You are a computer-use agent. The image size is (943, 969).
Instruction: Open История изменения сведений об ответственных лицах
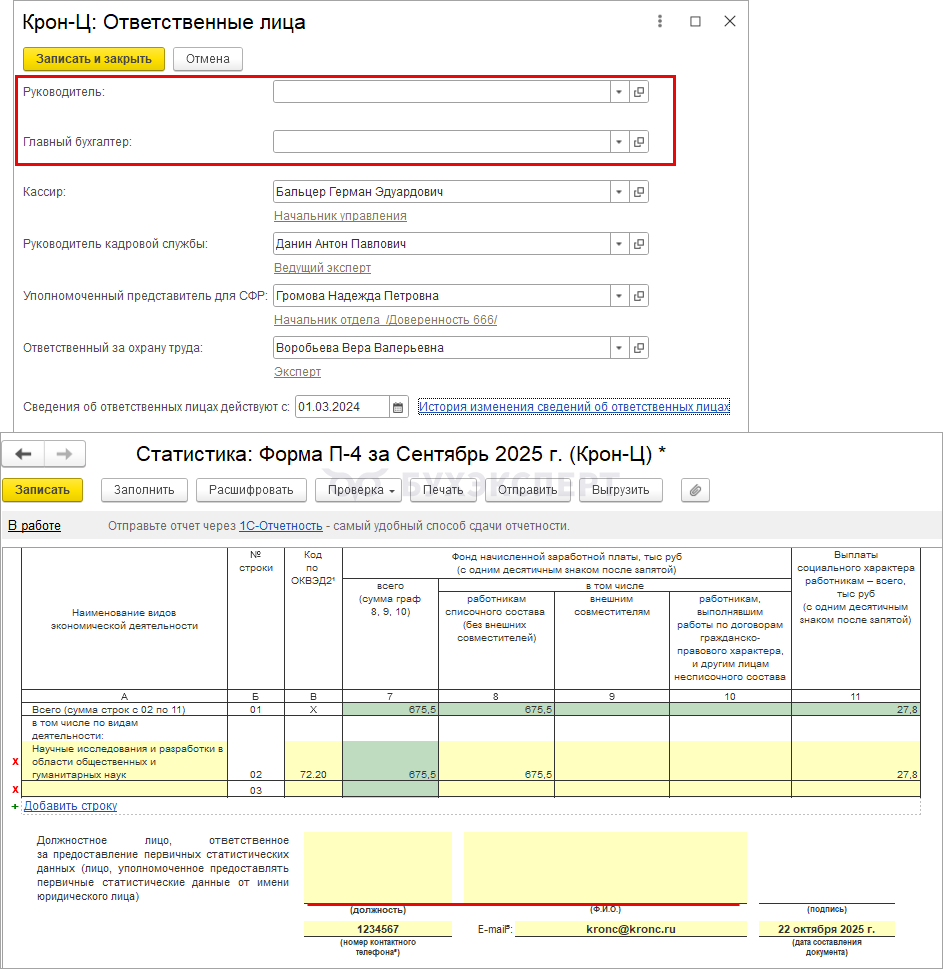[x=574, y=407]
